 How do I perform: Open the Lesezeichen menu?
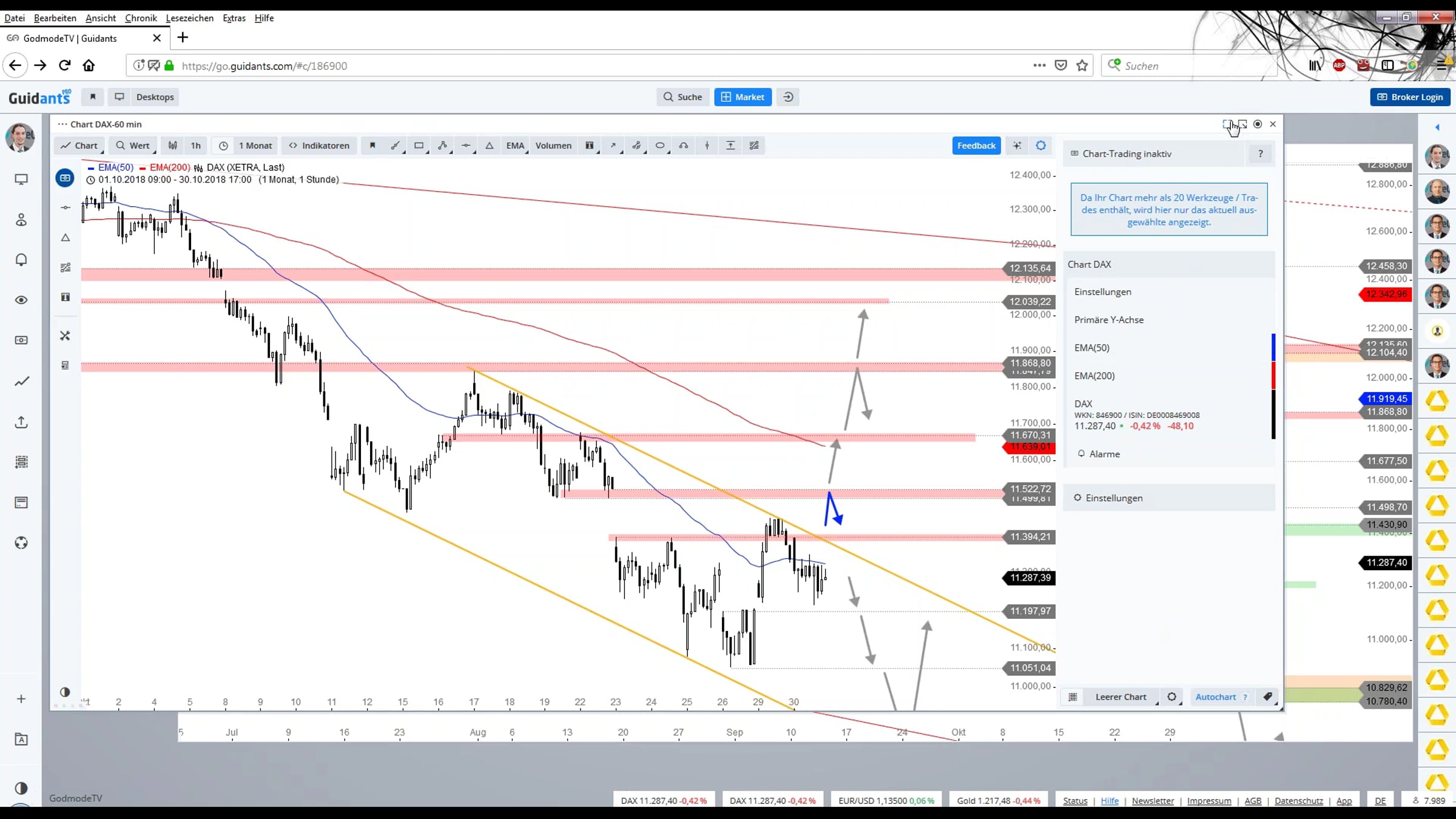click(190, 18)
